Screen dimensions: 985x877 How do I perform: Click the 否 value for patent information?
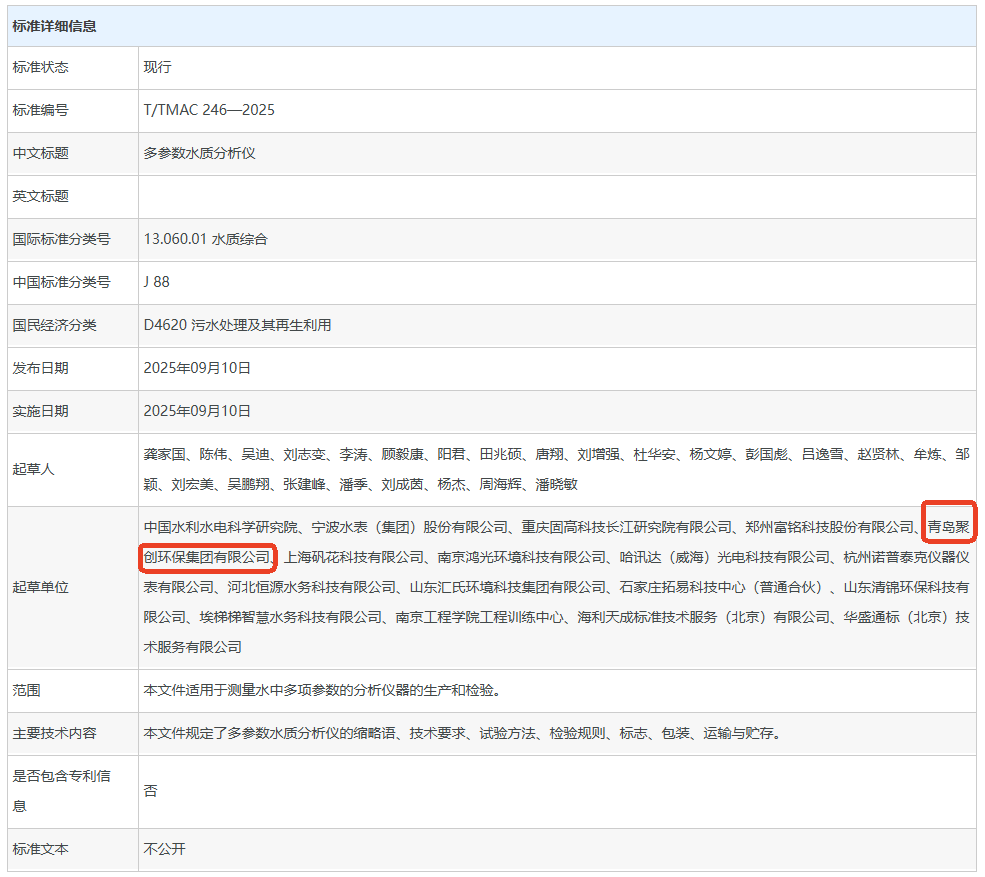(151, 791)
